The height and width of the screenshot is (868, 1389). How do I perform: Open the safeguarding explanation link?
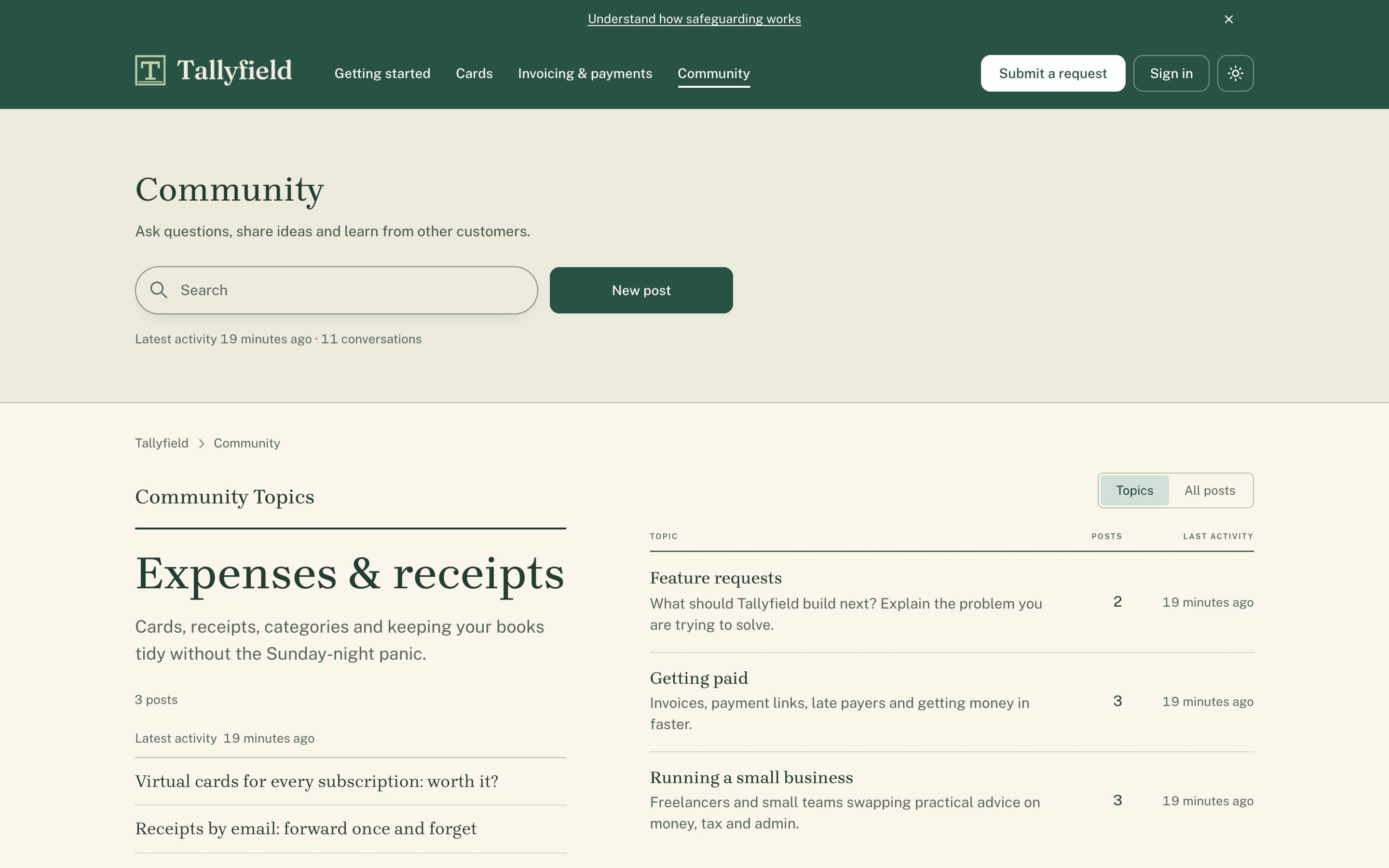(694, 19)
